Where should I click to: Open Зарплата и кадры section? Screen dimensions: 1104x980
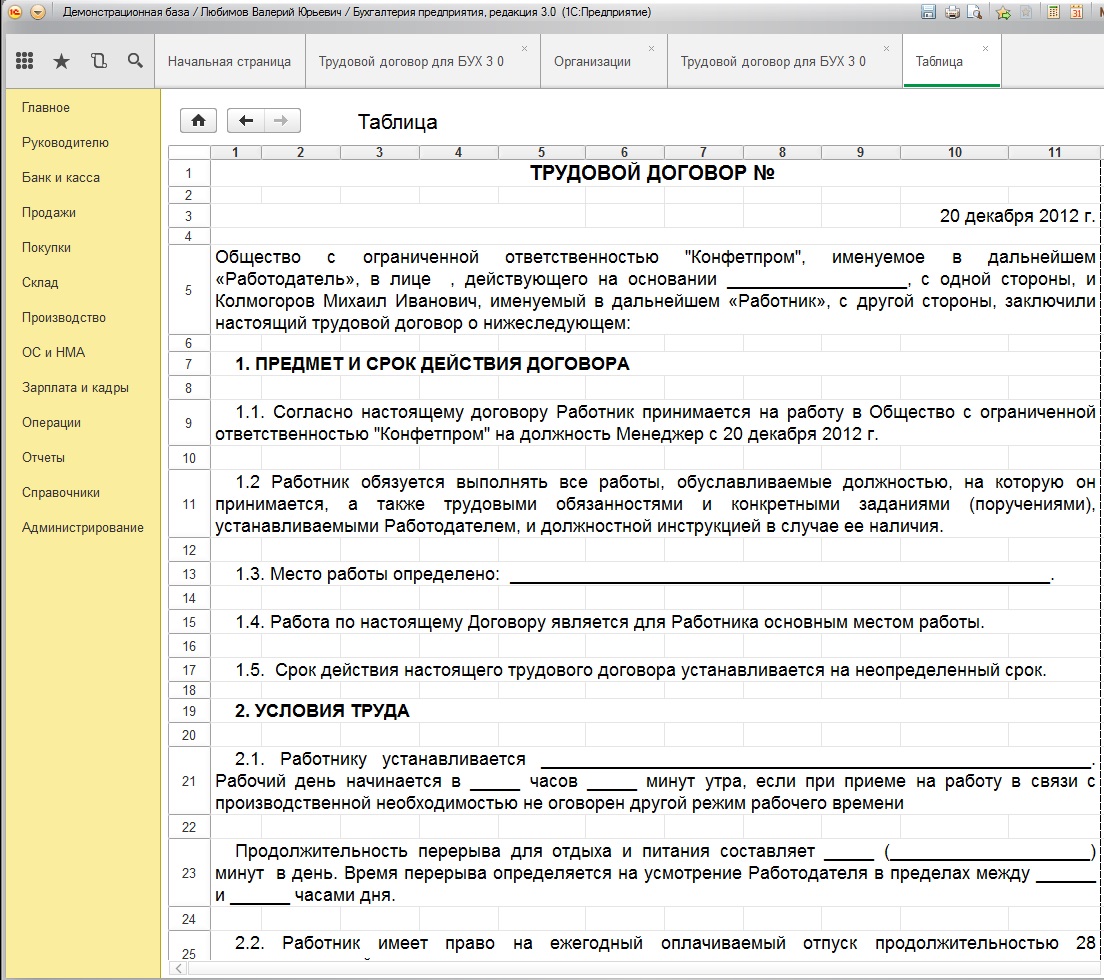point(75,387)
